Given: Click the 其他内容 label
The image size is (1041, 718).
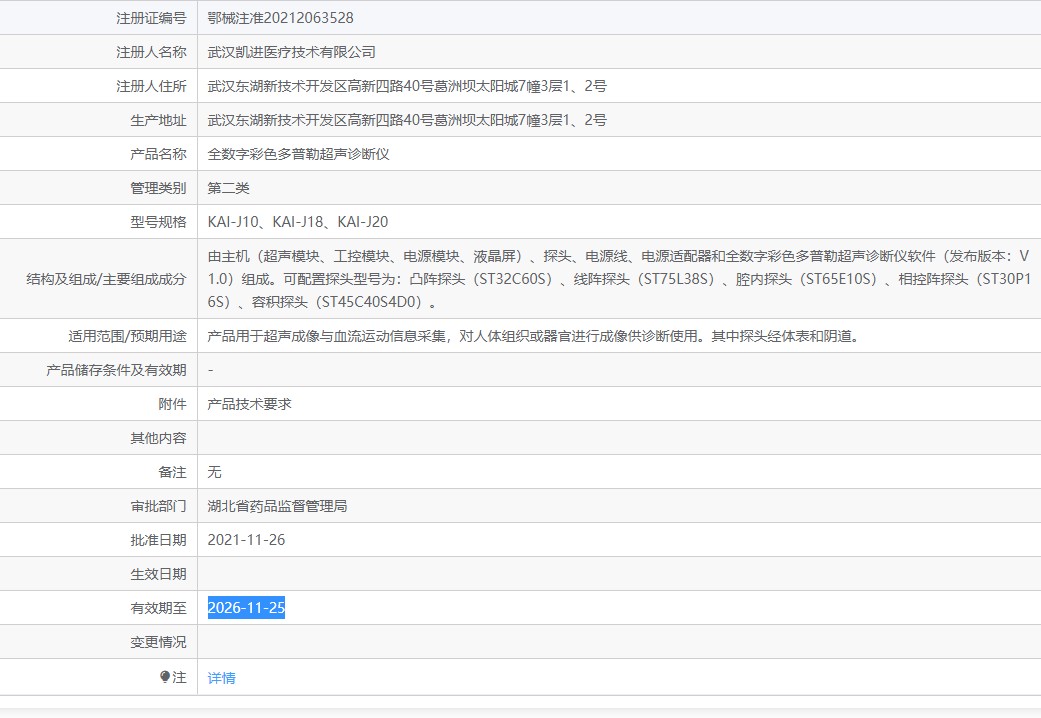Looking at the screenshot, I should pyautogui.click(x=159, y=438).
